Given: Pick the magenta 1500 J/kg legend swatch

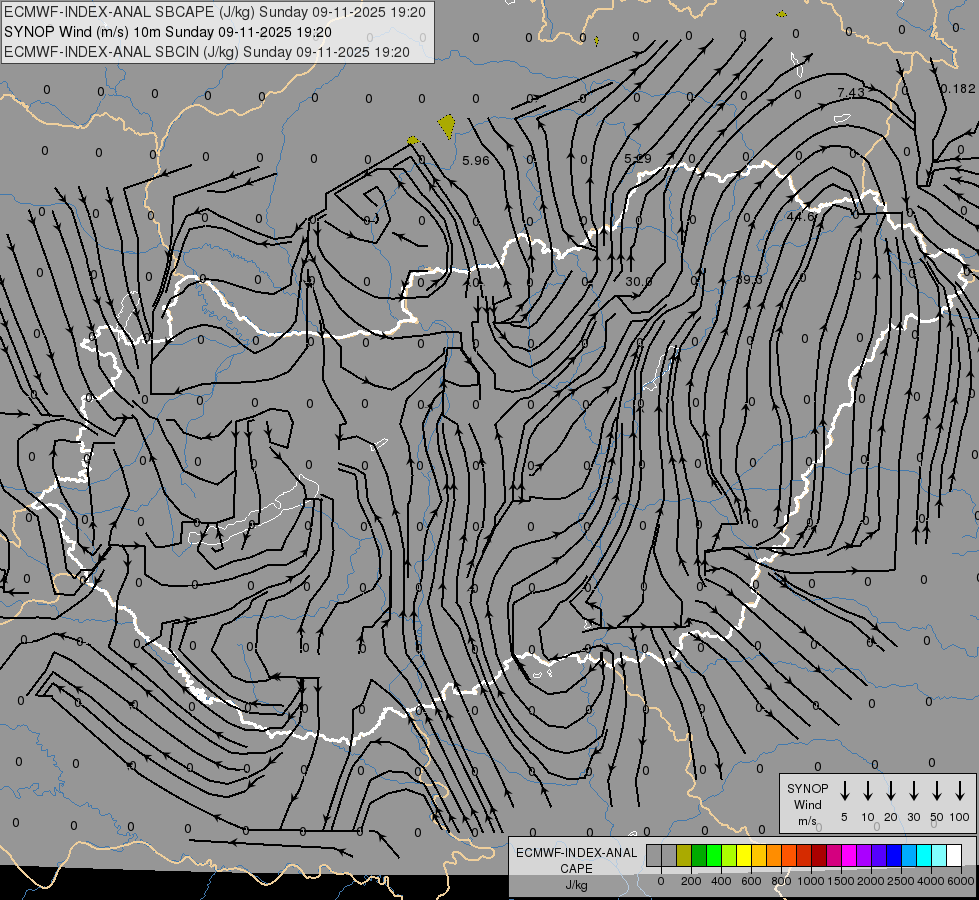Looking at the screenshot, I should 849,855.
